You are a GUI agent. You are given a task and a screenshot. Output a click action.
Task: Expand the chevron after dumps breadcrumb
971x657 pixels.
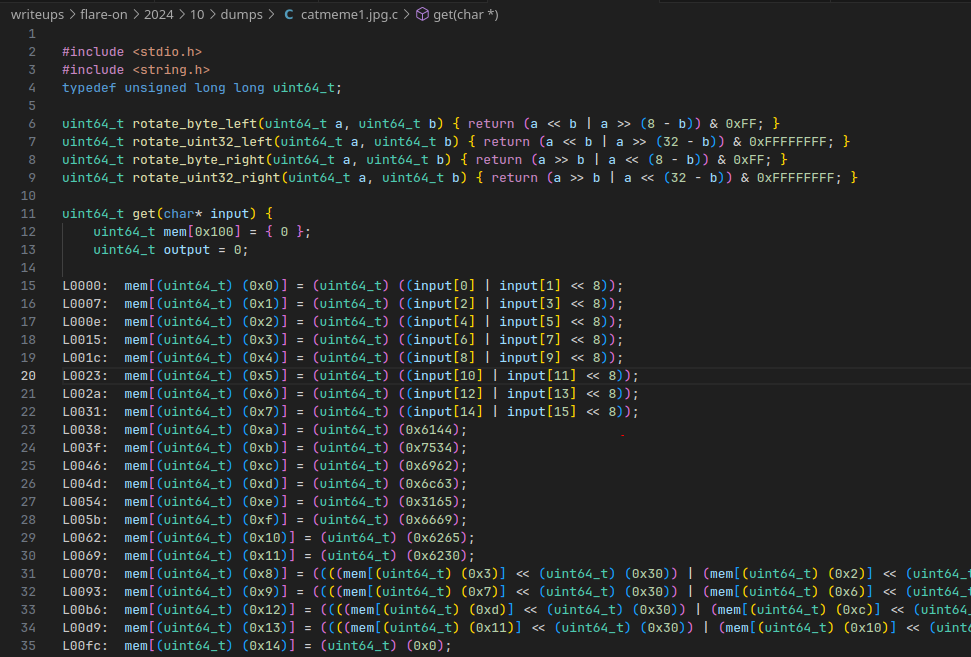(271, 14)
